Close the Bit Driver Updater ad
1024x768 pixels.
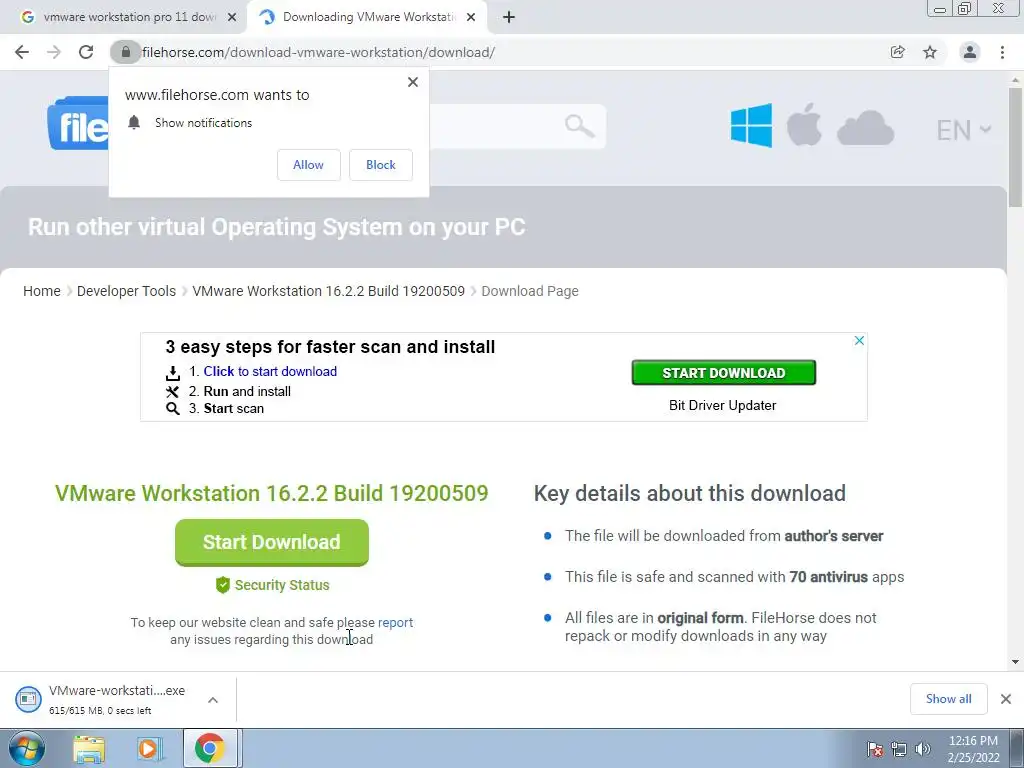[x=859, y=340]
